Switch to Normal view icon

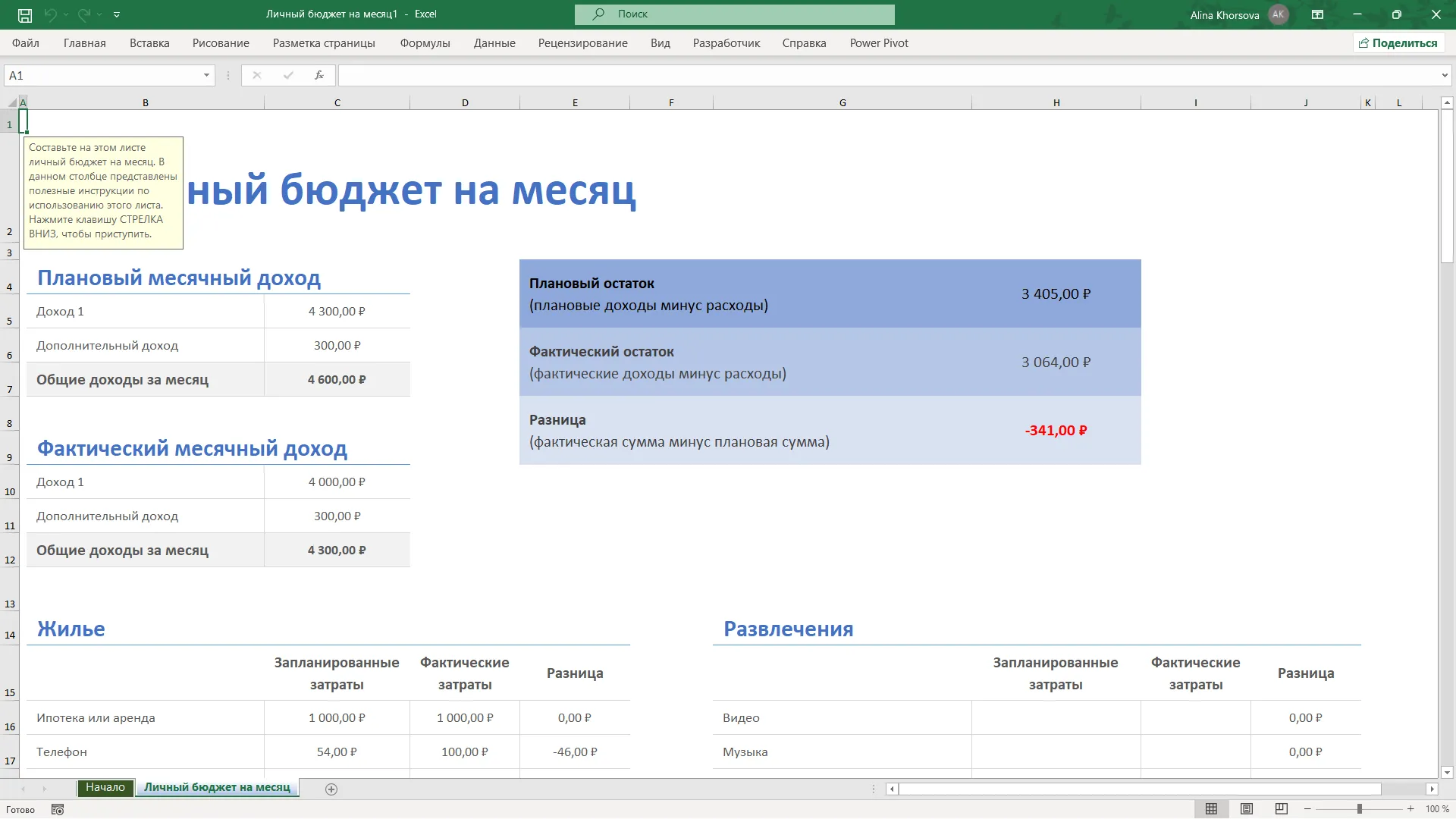(x=1212, y=809)
